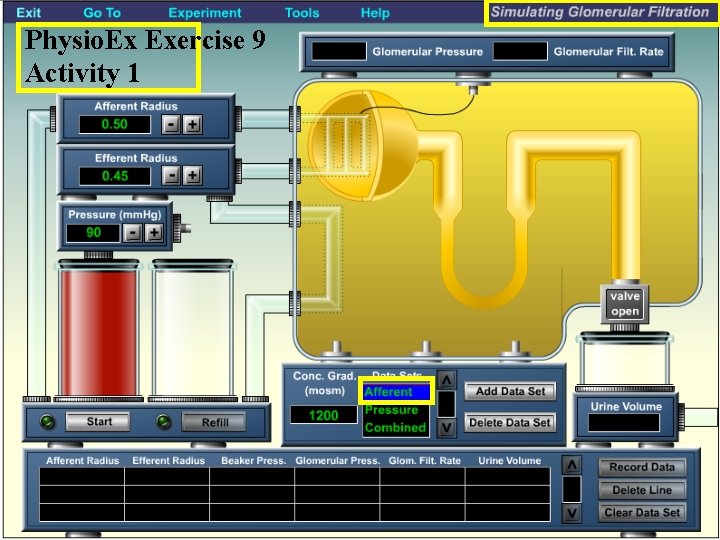Start the filtration experiment
The width and height of the screenshot is (720, 540).
[98, 422]
